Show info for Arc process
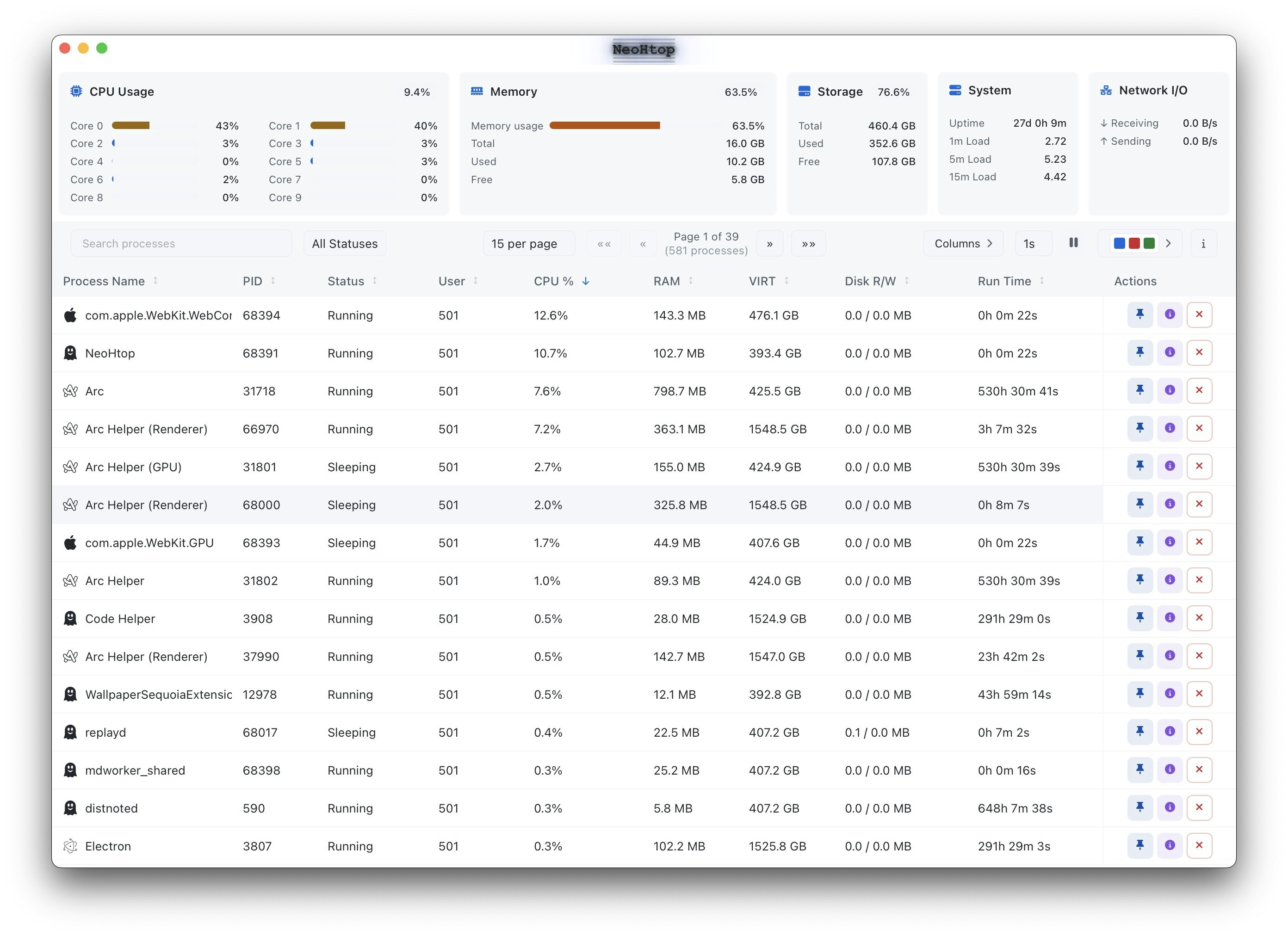This screenshot has width=1288, height=936. coord(1169,390)
